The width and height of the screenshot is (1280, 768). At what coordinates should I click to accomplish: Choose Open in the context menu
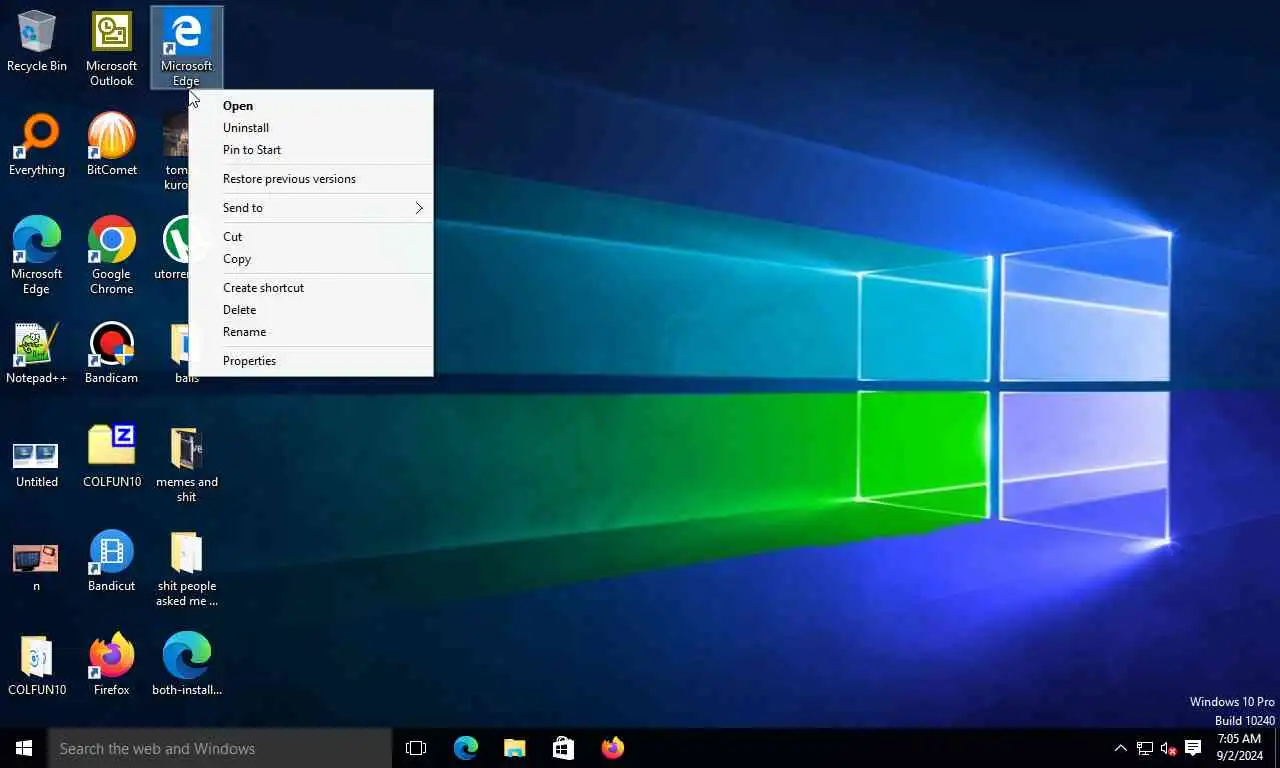pos(311,106)
